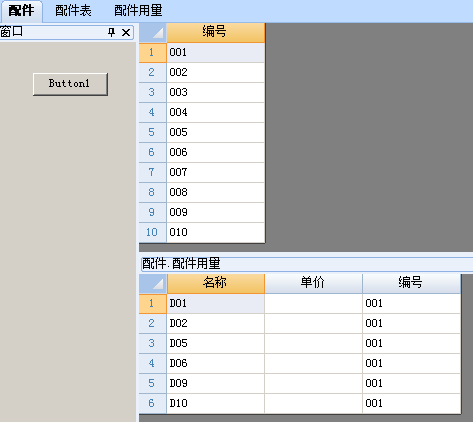
Task: Click the select-all corner of 配件用量 grid
Action: coord(153,284)
